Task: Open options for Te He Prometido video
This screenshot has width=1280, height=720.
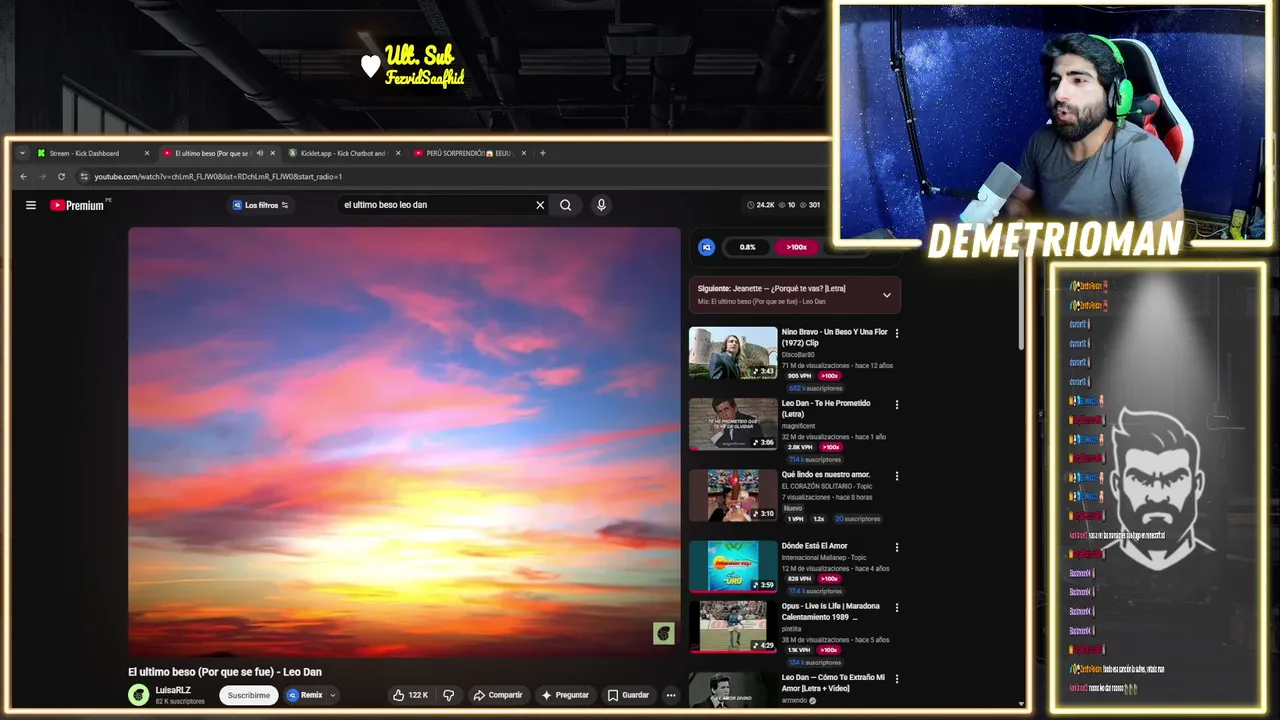Action: point(896,405)
